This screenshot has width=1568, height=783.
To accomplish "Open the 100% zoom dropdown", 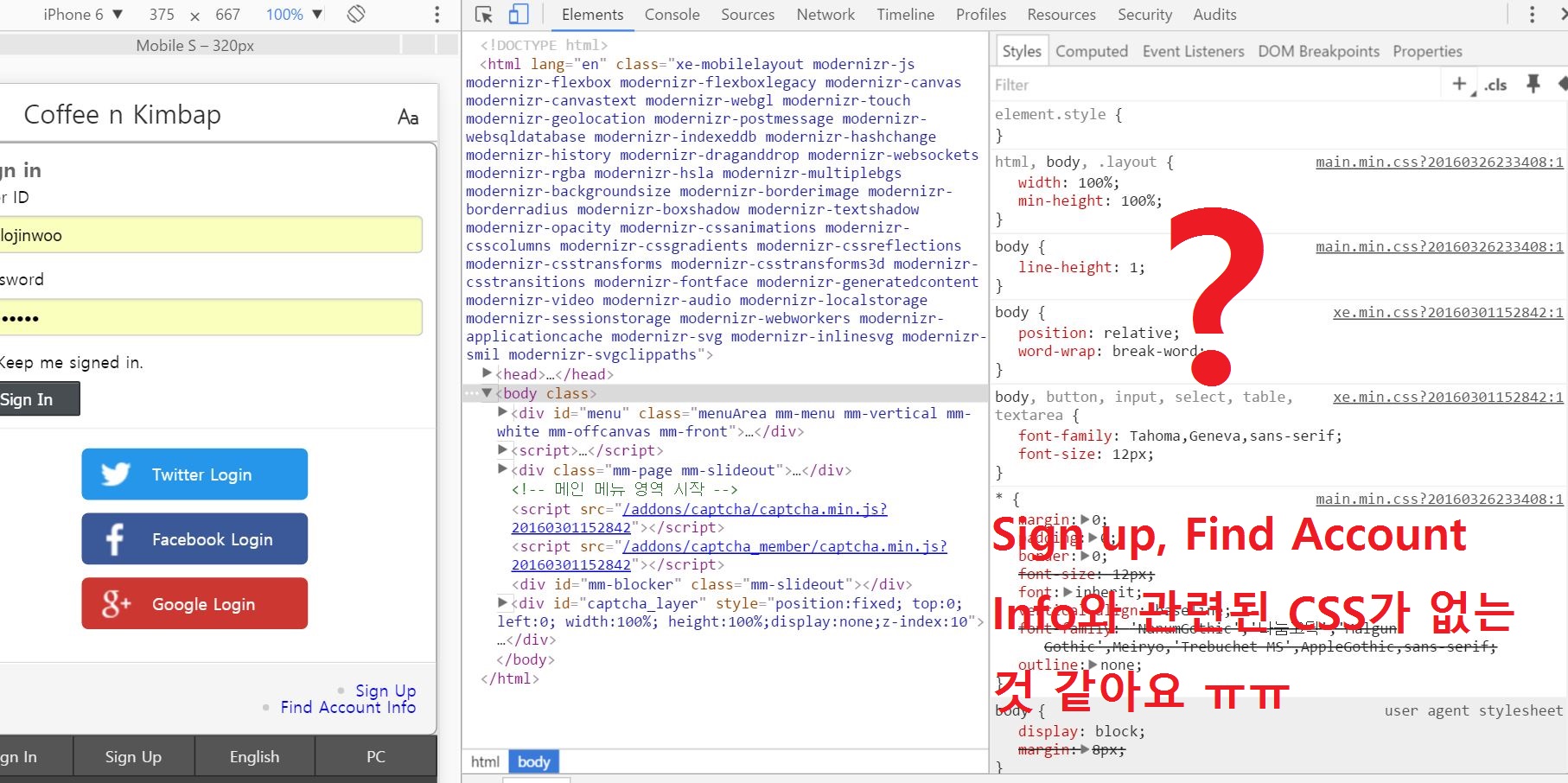I will coord(291,14).
